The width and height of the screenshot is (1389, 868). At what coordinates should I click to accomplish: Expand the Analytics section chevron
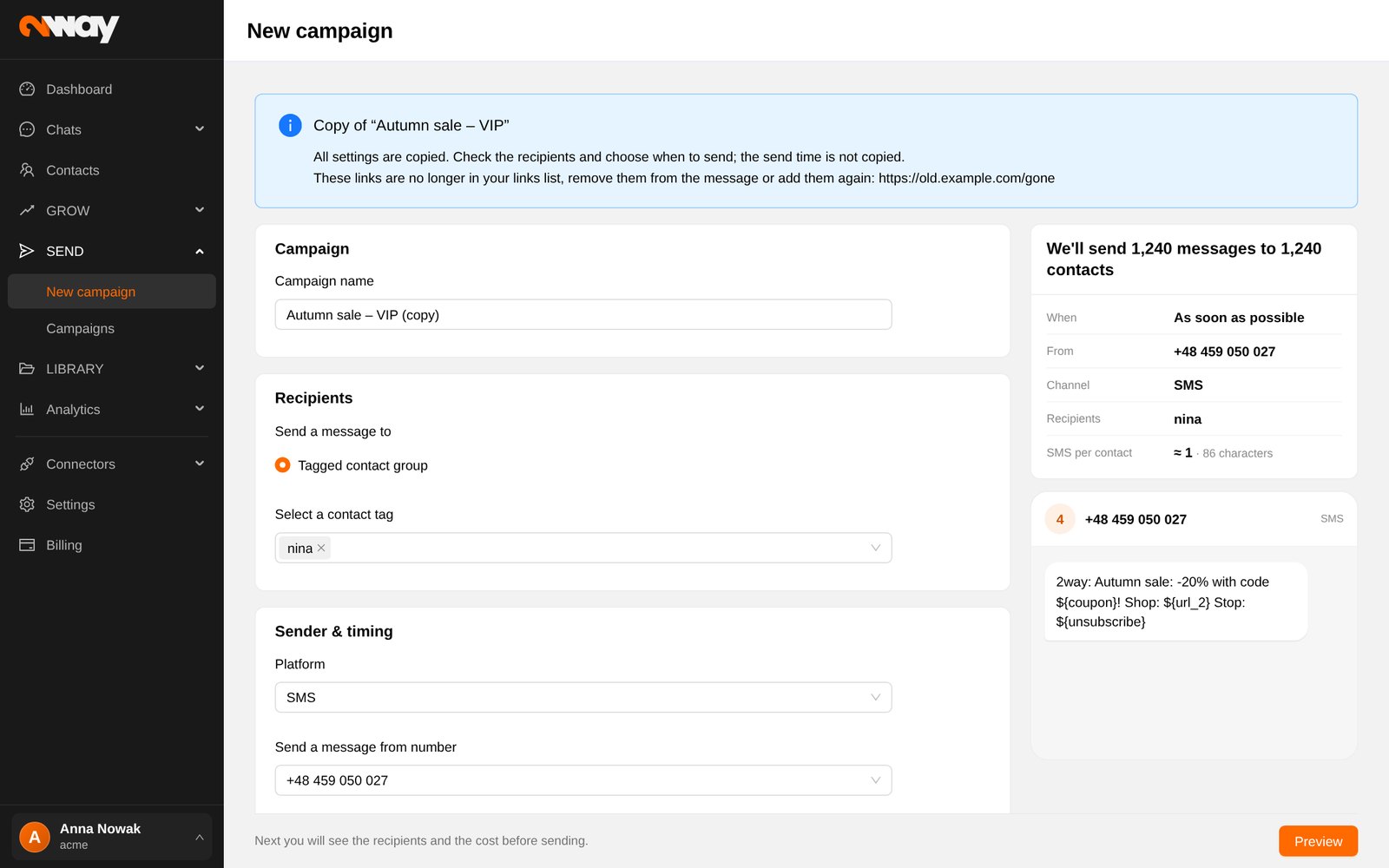pyautogui.click(x=200, y=409)
